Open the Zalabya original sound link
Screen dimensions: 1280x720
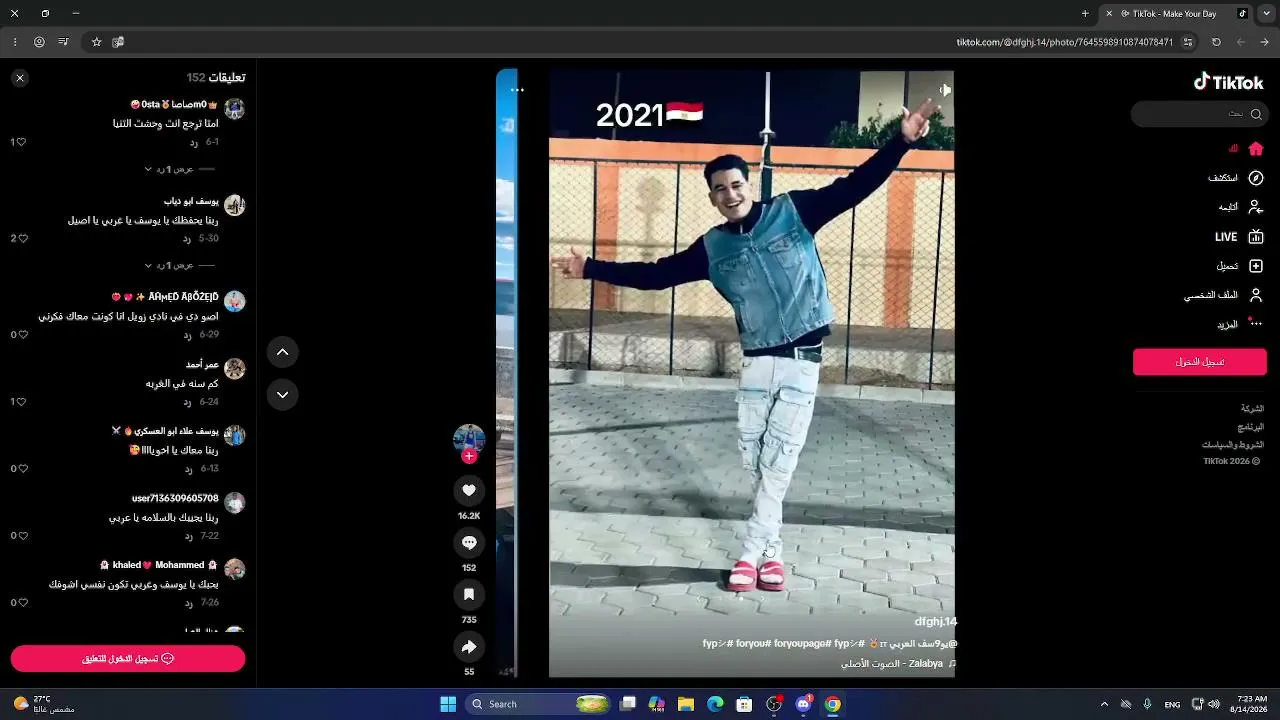[x=899, y=663]
